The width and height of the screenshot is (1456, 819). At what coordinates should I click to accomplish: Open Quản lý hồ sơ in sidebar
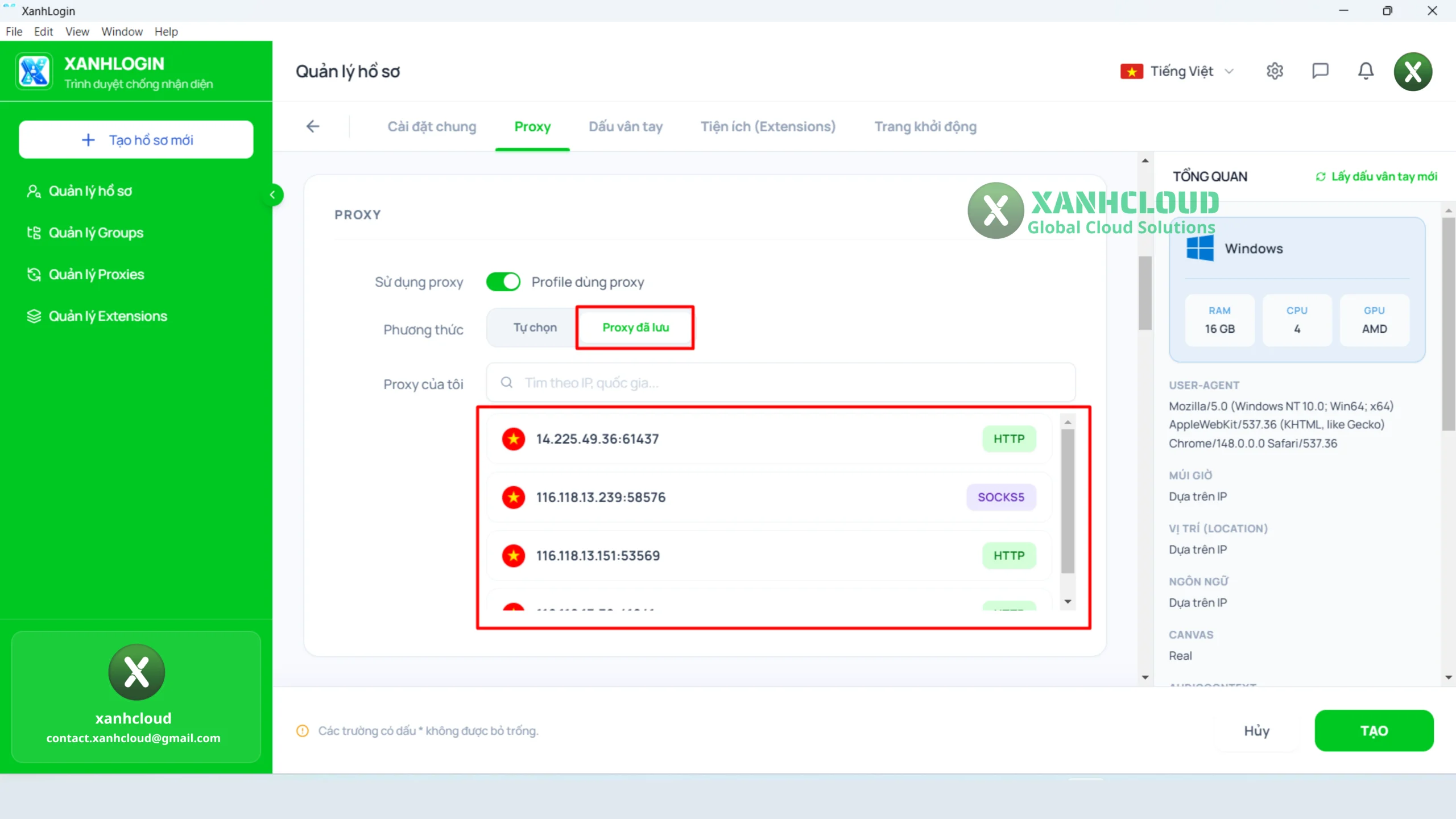pos(90,191)
